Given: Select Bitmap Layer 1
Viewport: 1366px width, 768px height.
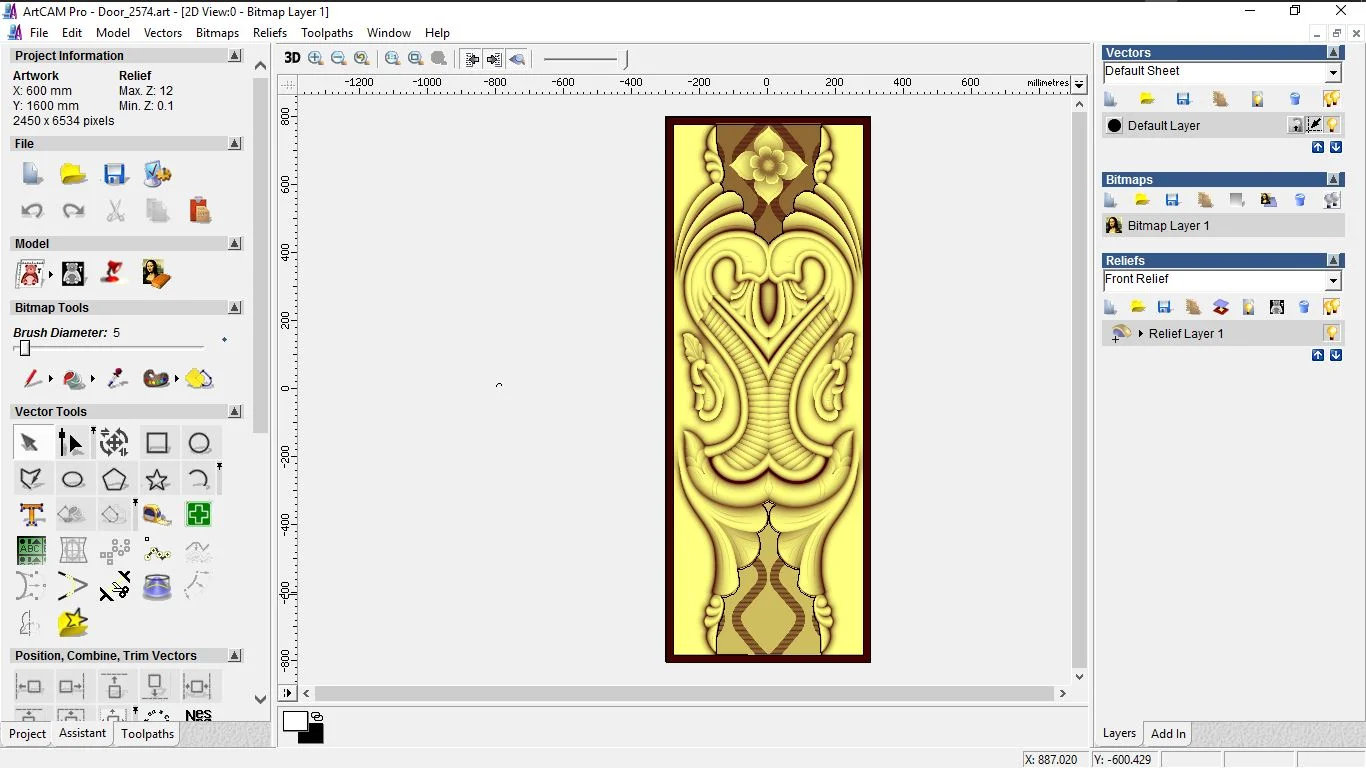Looking at the screenshot, I should click(x=1168, y=226).
